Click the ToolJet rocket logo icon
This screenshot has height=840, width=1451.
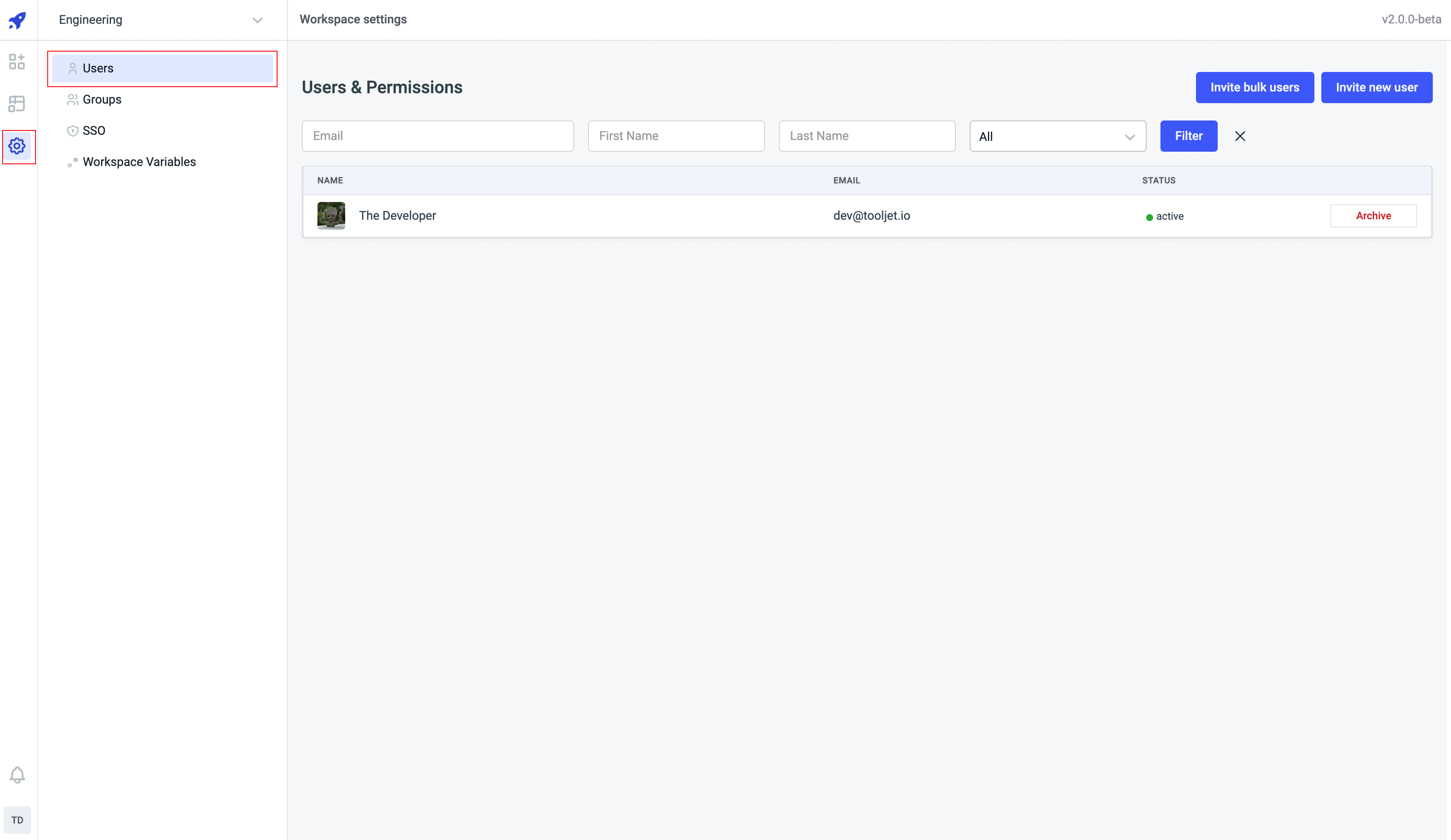pyautogui.click(x=18, y=20)
